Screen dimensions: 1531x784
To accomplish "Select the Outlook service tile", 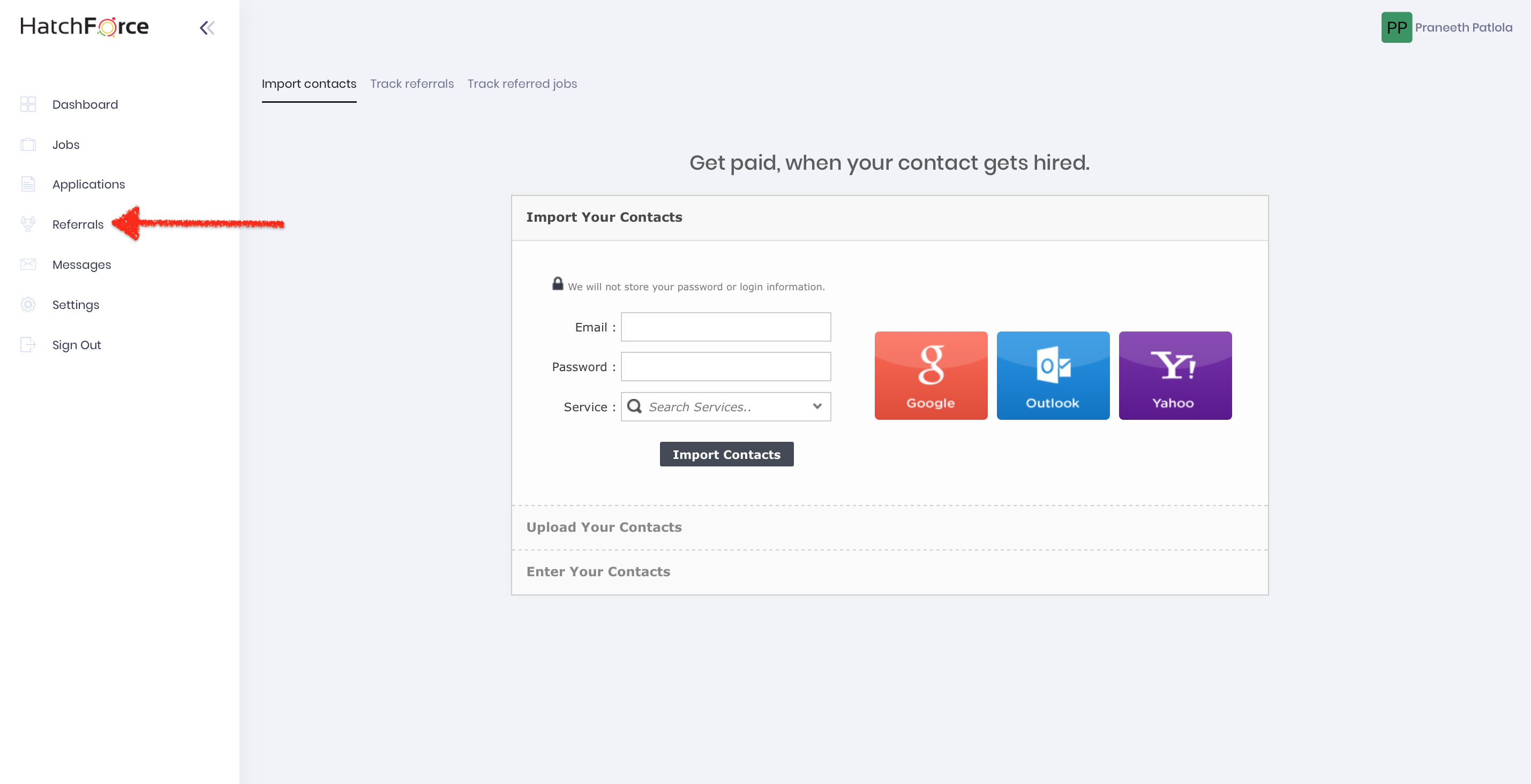I will coord(1053,375).
